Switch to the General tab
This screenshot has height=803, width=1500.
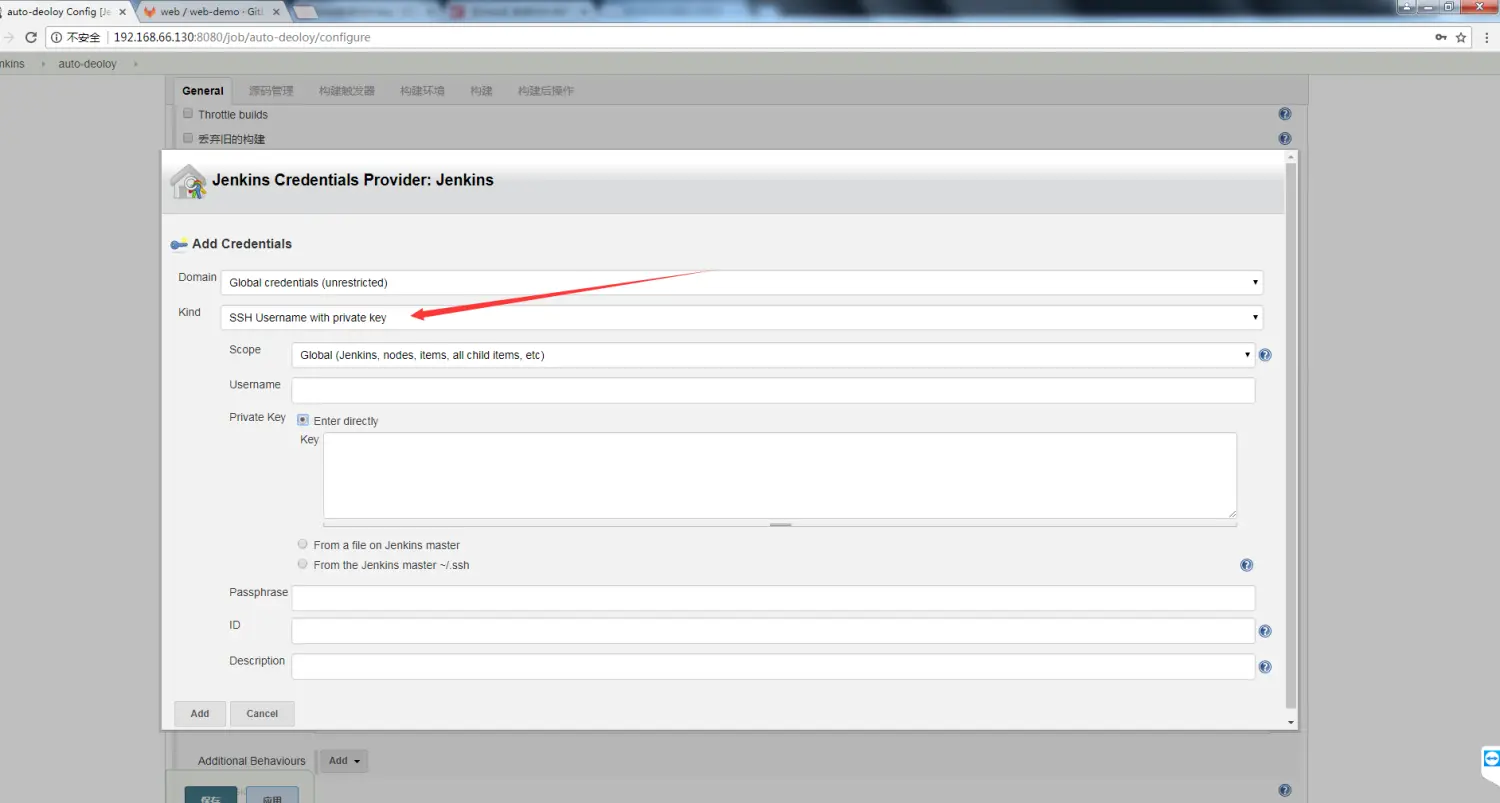[x=203, y=90]
